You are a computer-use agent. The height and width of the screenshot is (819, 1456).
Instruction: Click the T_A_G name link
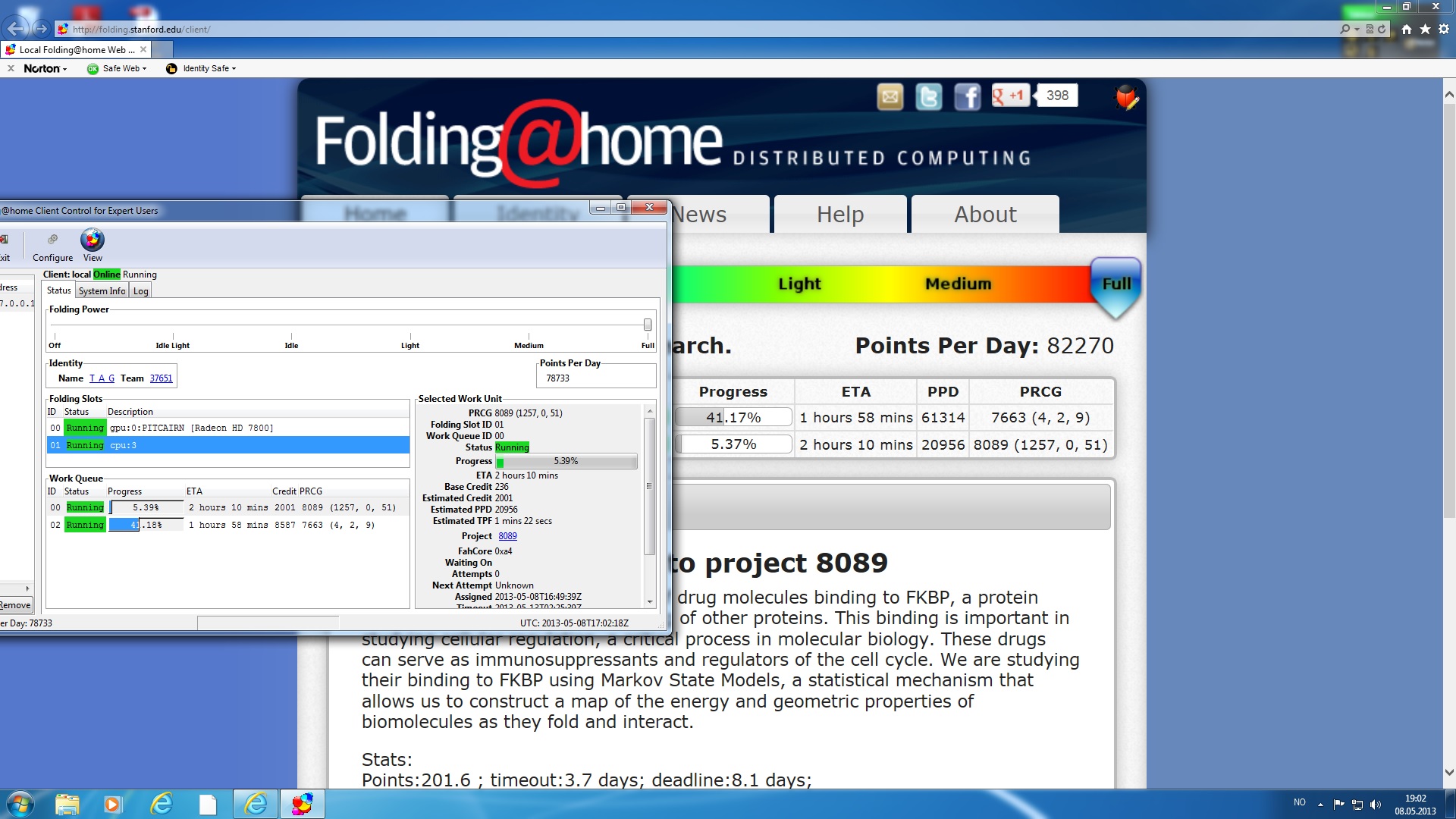[x=102, y=378]
